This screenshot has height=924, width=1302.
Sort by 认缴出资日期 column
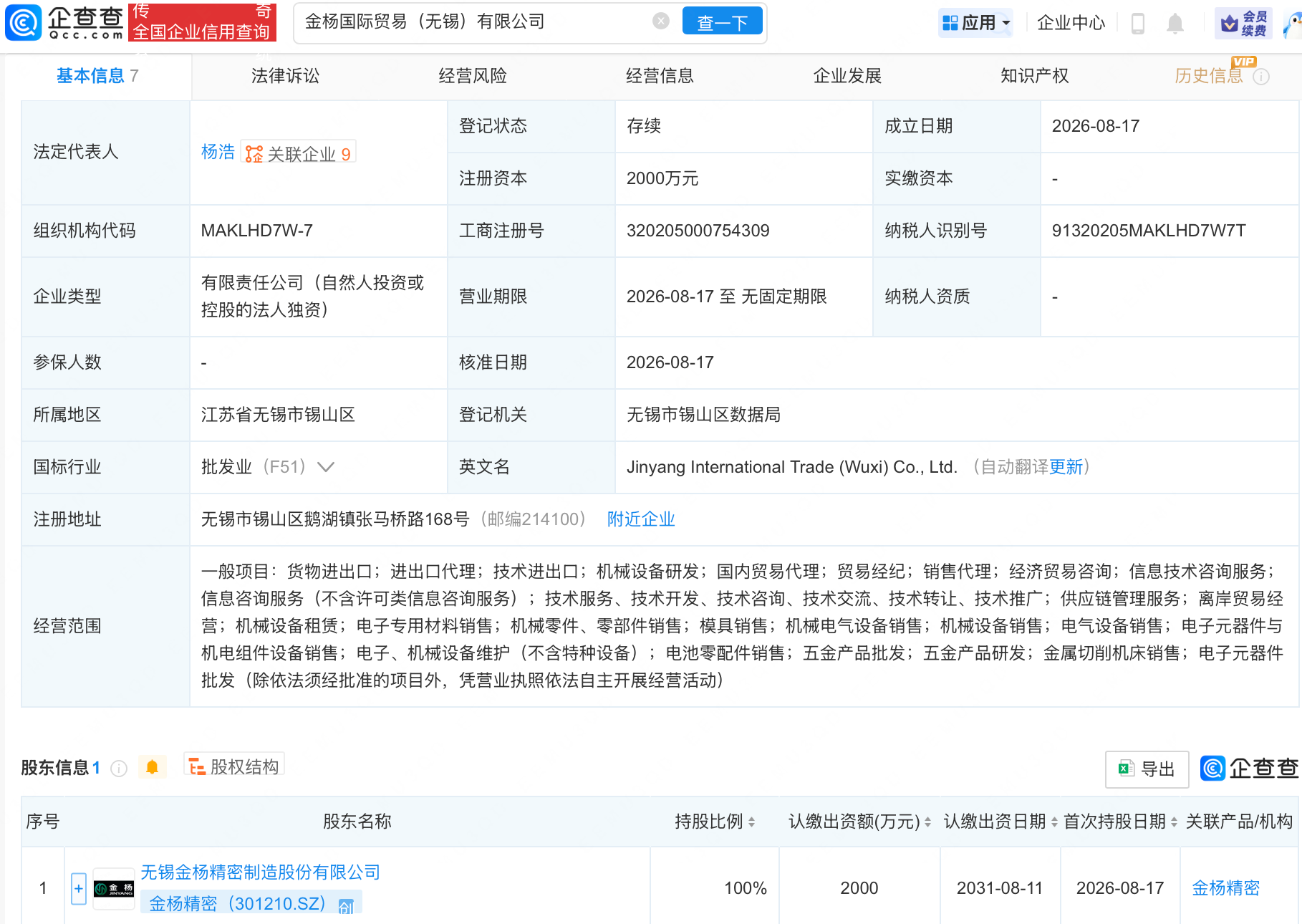[1054, 822]
